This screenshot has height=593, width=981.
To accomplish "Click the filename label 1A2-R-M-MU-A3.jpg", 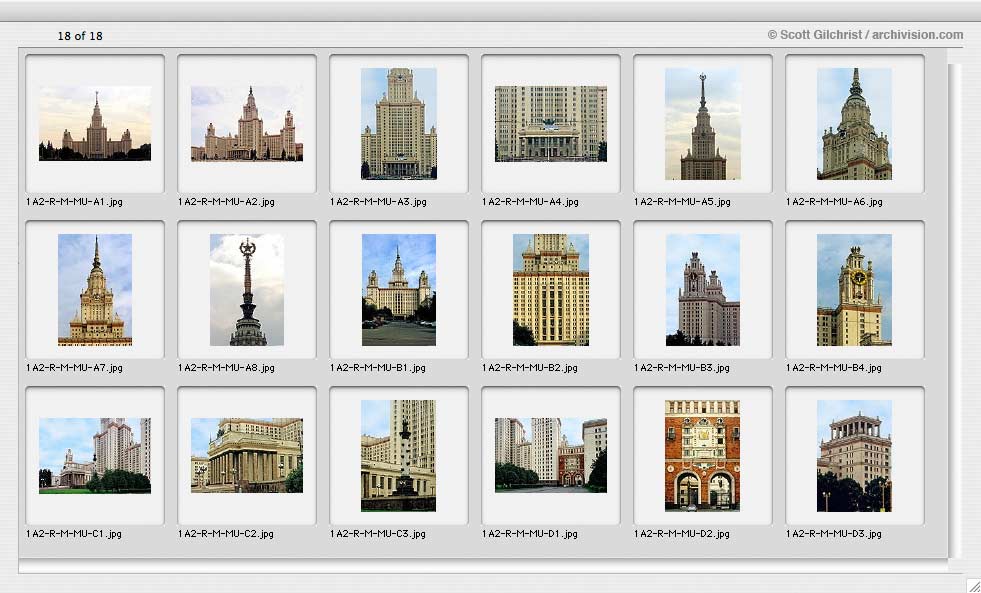I will 379,201.
